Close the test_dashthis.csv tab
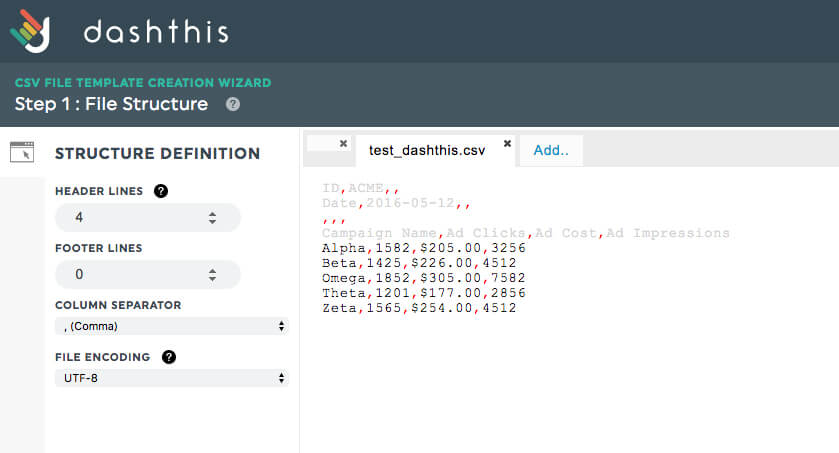The height and width of the screenshot is (453, 839). (507, 143)
